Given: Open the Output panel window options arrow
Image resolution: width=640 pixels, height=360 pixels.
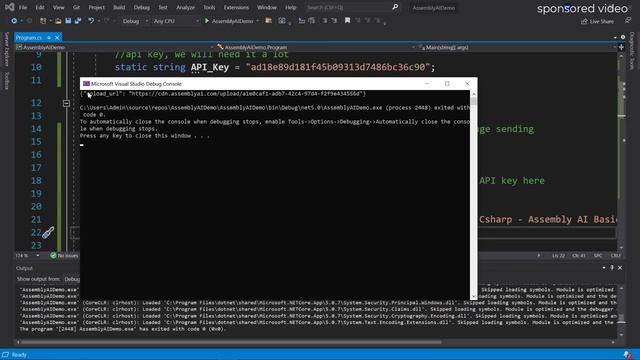Looking at the screenshot, I should tap(604, 268).
